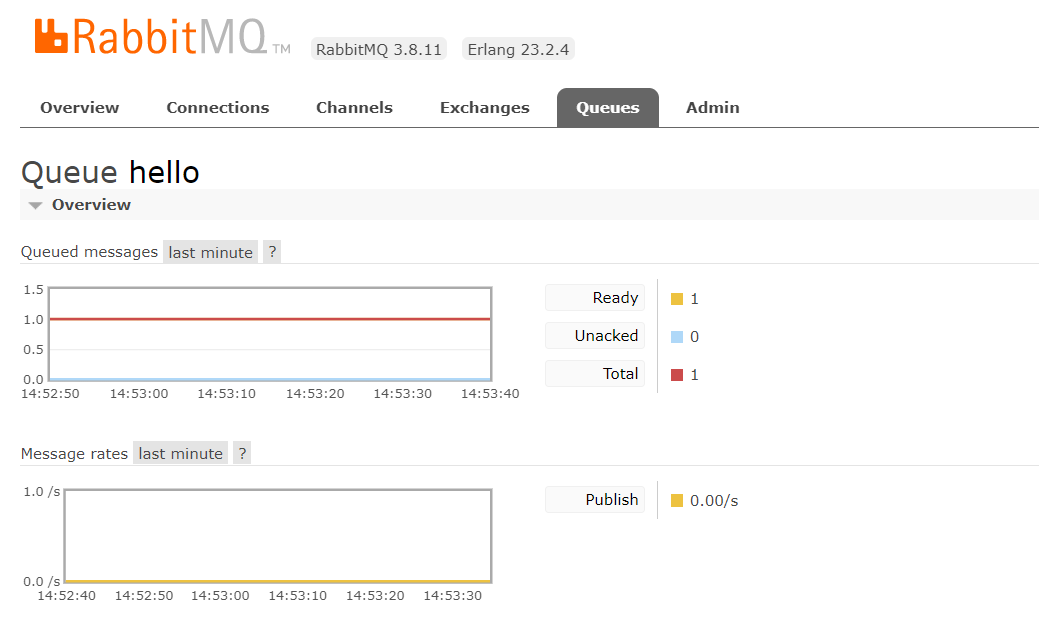The height and width of the screenshot is (644, 1039).
Task: Open help '?' for Queued messages
Action: tap(272, 252)
